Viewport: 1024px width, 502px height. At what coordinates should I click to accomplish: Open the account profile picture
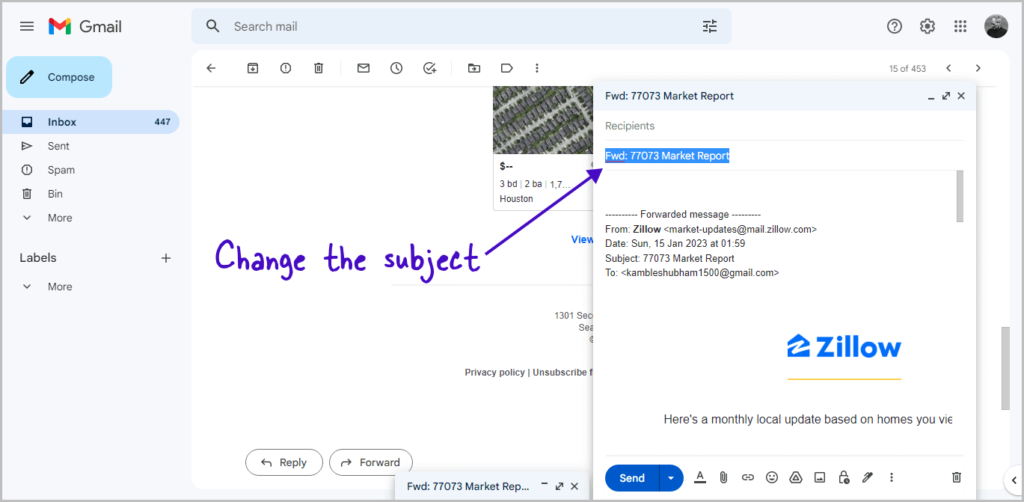(x=996, y=26)
